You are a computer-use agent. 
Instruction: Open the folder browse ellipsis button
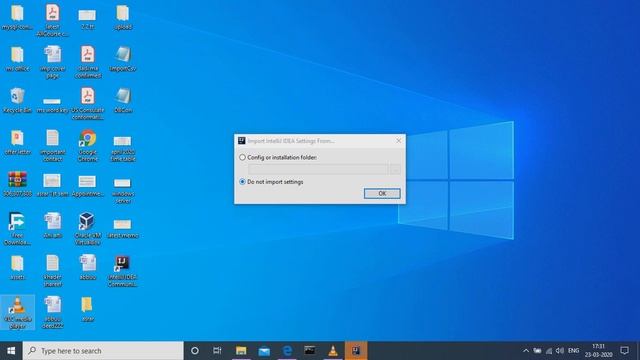pyautogui.click(x=395, y=169)
